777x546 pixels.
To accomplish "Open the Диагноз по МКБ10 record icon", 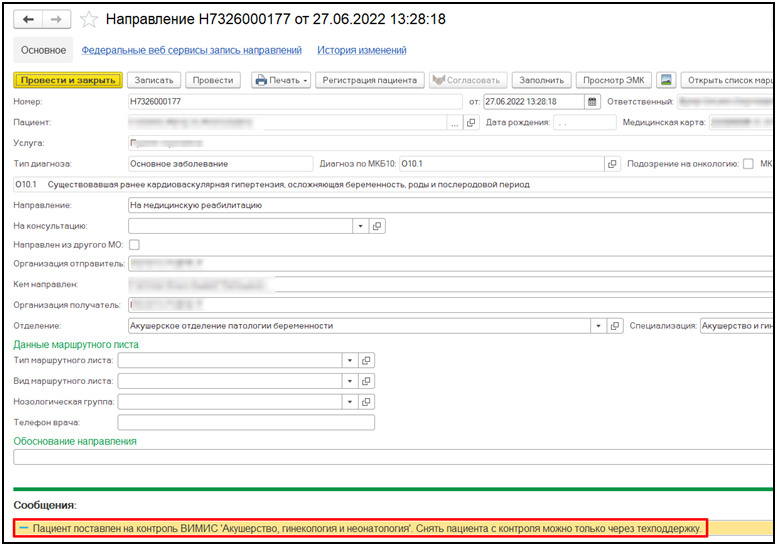I will click(x=612, y=164).
